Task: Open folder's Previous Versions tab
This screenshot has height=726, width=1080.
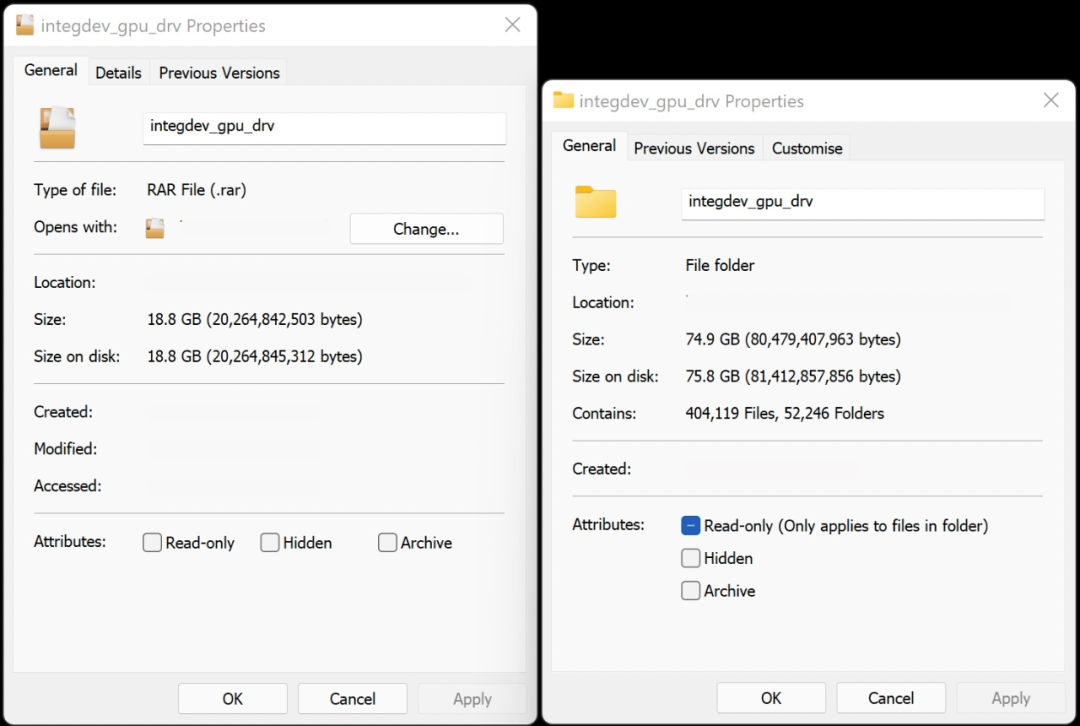Action: pyautogui.click(x=694, y=148)
